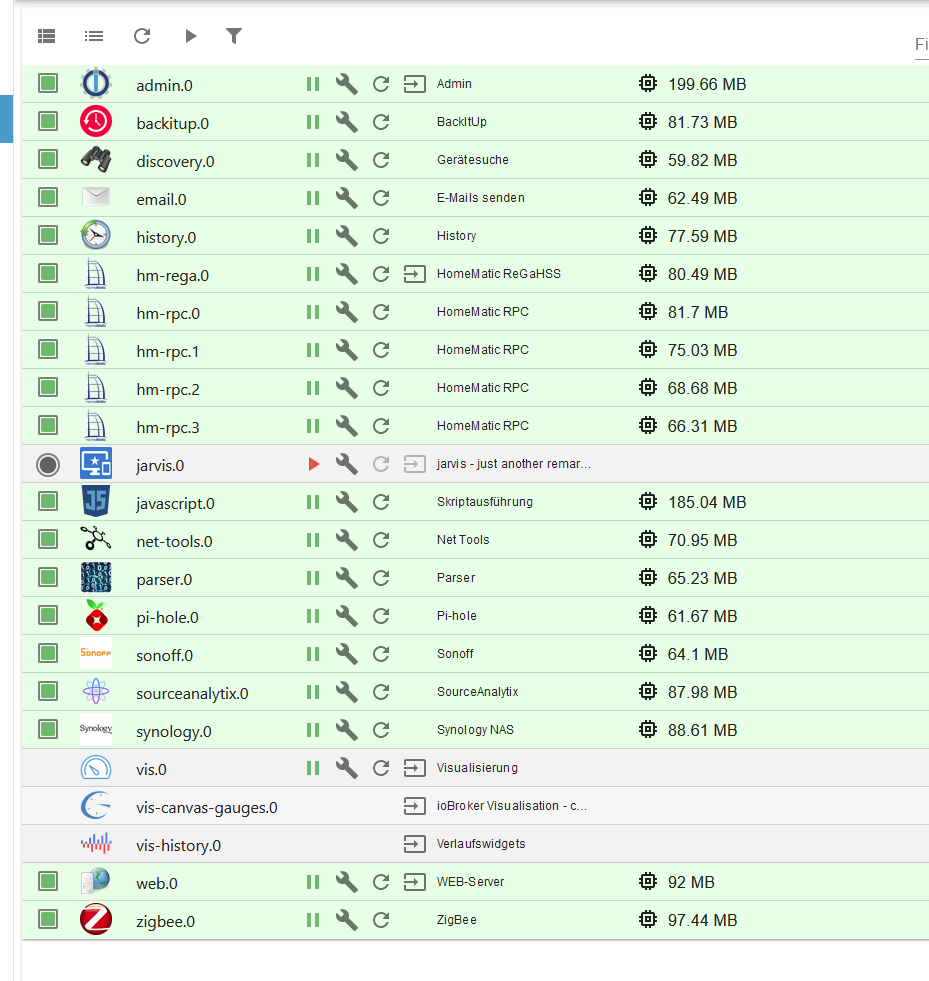Select the synology.0 instance name

click(x=174, y=731)
